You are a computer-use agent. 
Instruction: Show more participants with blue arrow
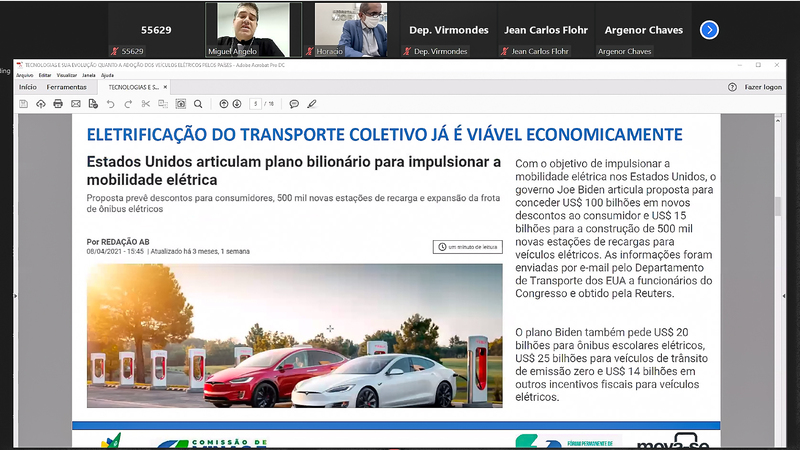709,30
